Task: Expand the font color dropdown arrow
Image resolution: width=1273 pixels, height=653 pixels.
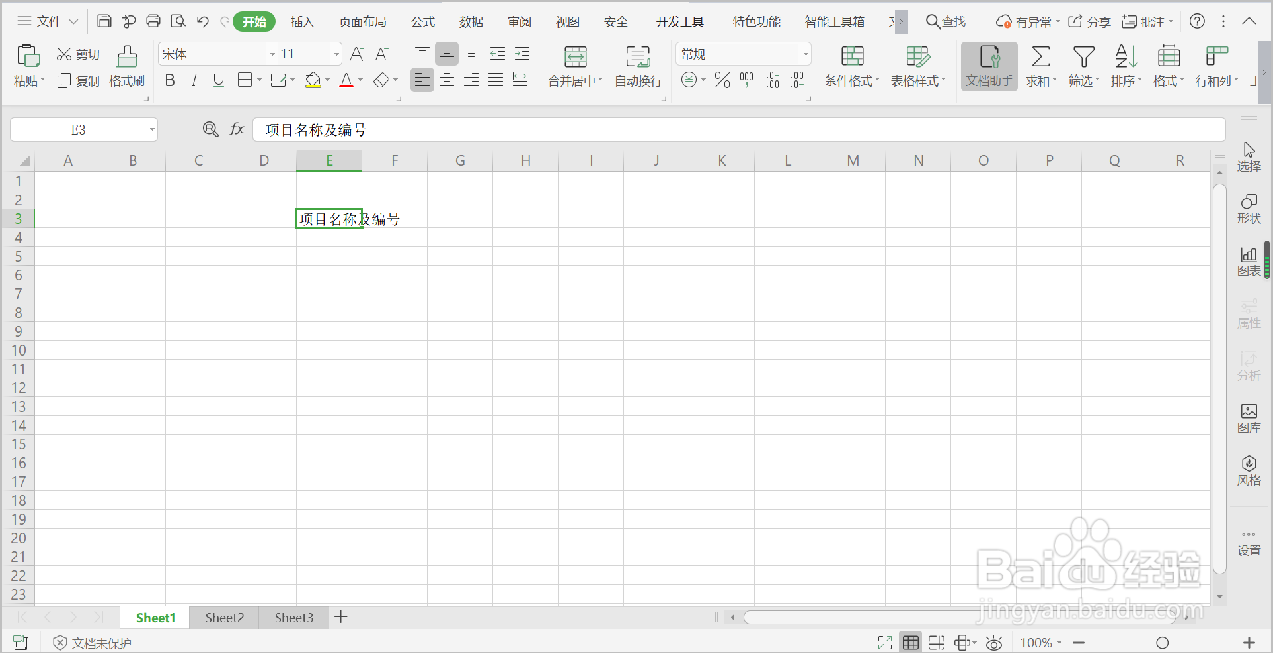Action: 360,80
